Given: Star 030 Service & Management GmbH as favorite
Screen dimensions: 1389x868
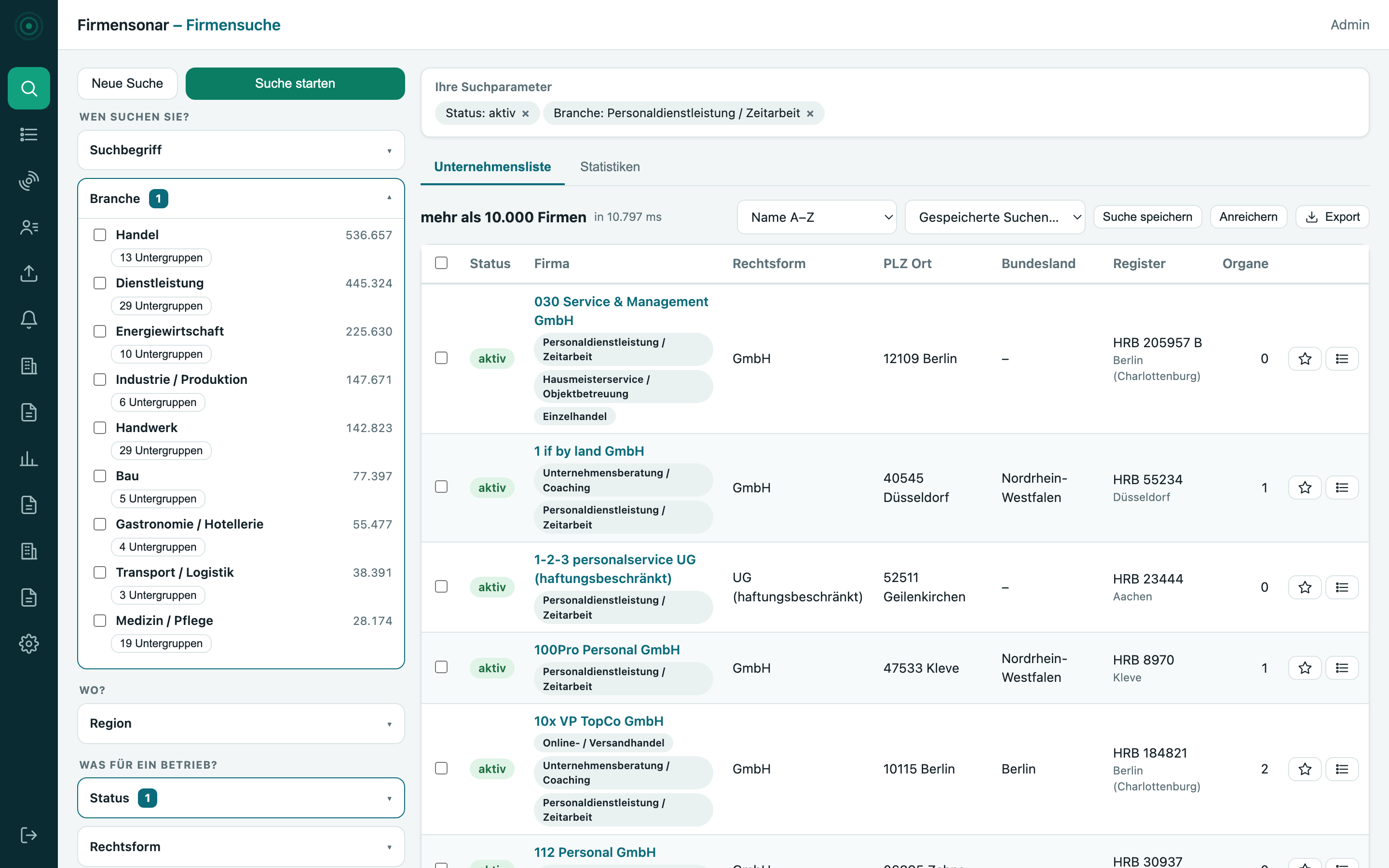Looking at the screenshot, I should coord(1305,359).
